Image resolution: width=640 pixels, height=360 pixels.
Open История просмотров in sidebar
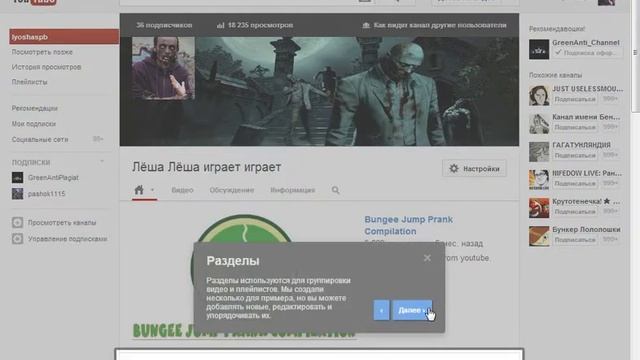(x=46, y=67)
